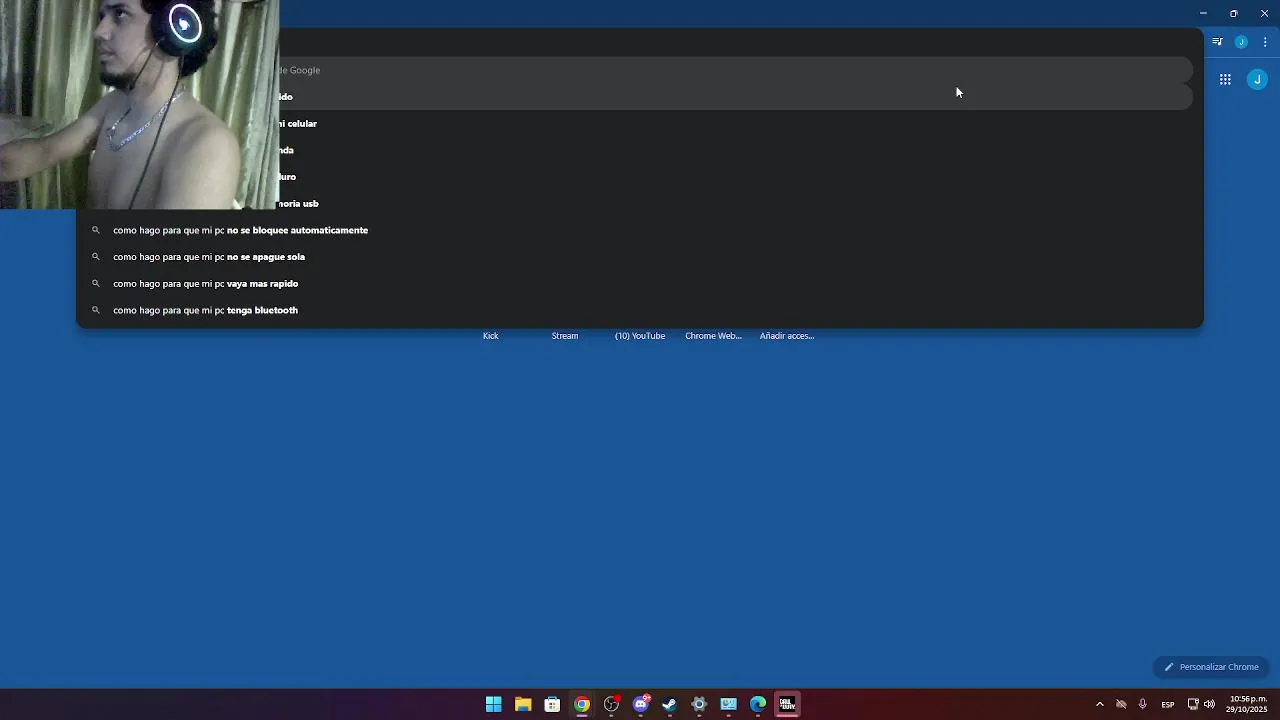Click the Google Chrome taskbar icon
Viewport: 1280px width, 720px height.
pyautogui.click(x=582, y=704)
